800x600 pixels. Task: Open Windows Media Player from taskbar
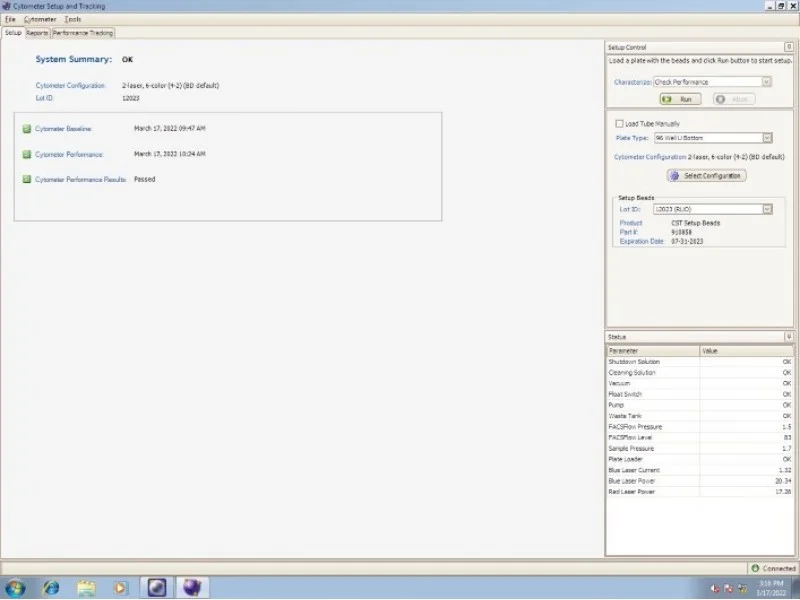coord(120,588)
